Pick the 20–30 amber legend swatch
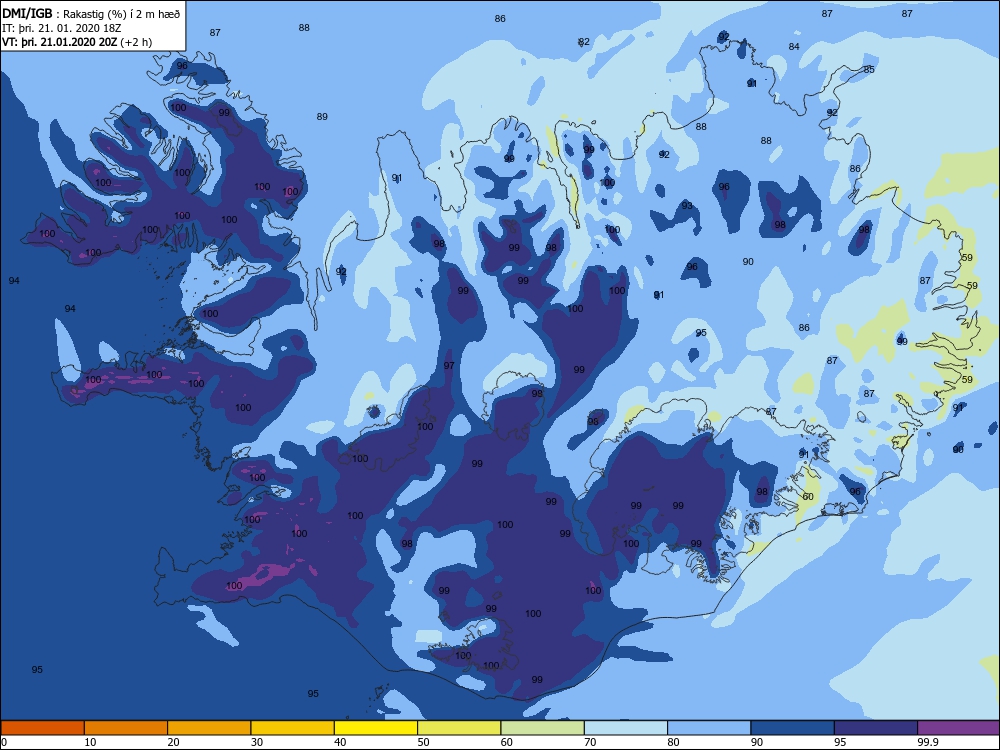The height and width of the screenshot is (750, 1000). click(209, 728)
